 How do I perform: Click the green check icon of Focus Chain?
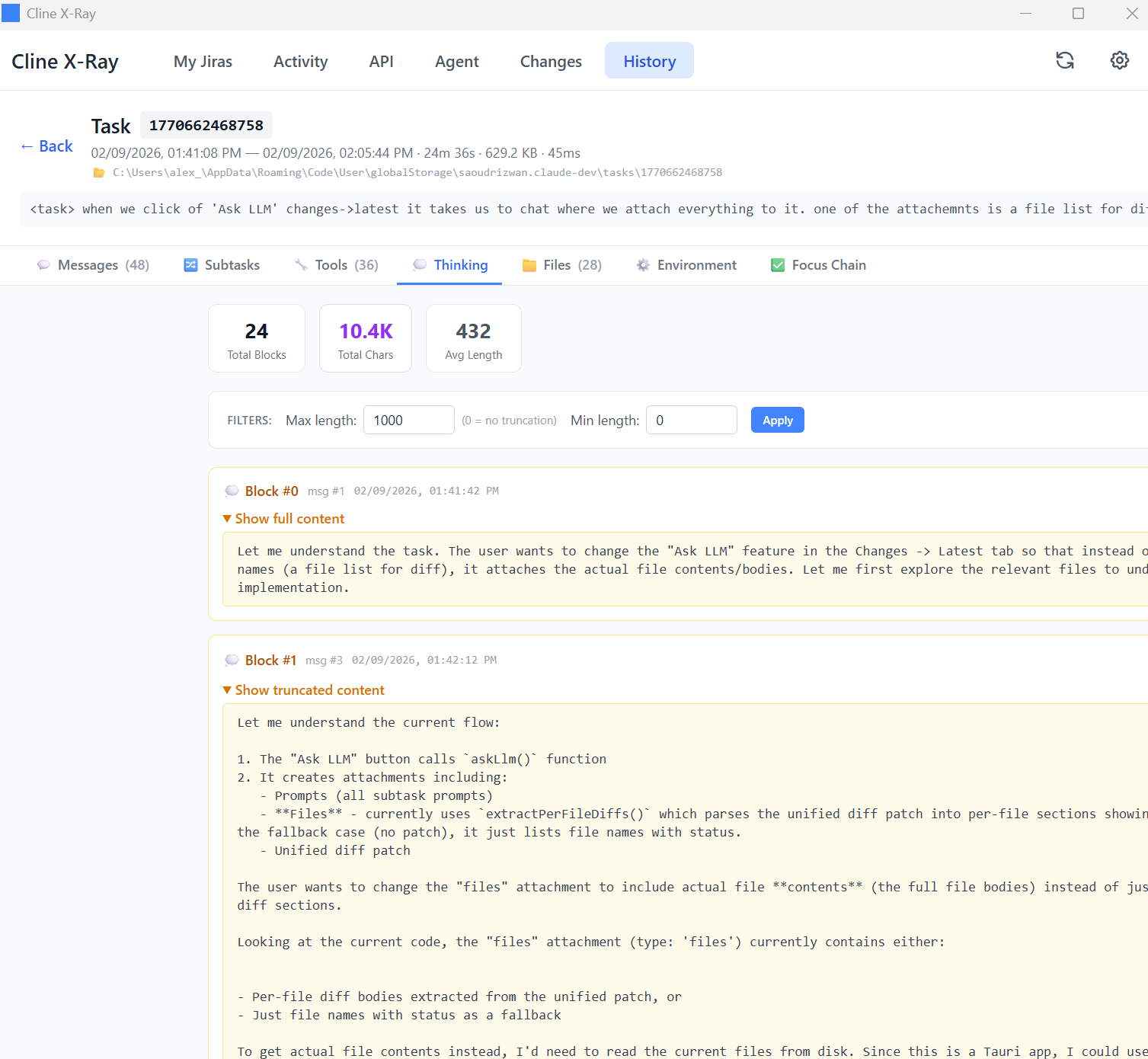coord(778,265)
